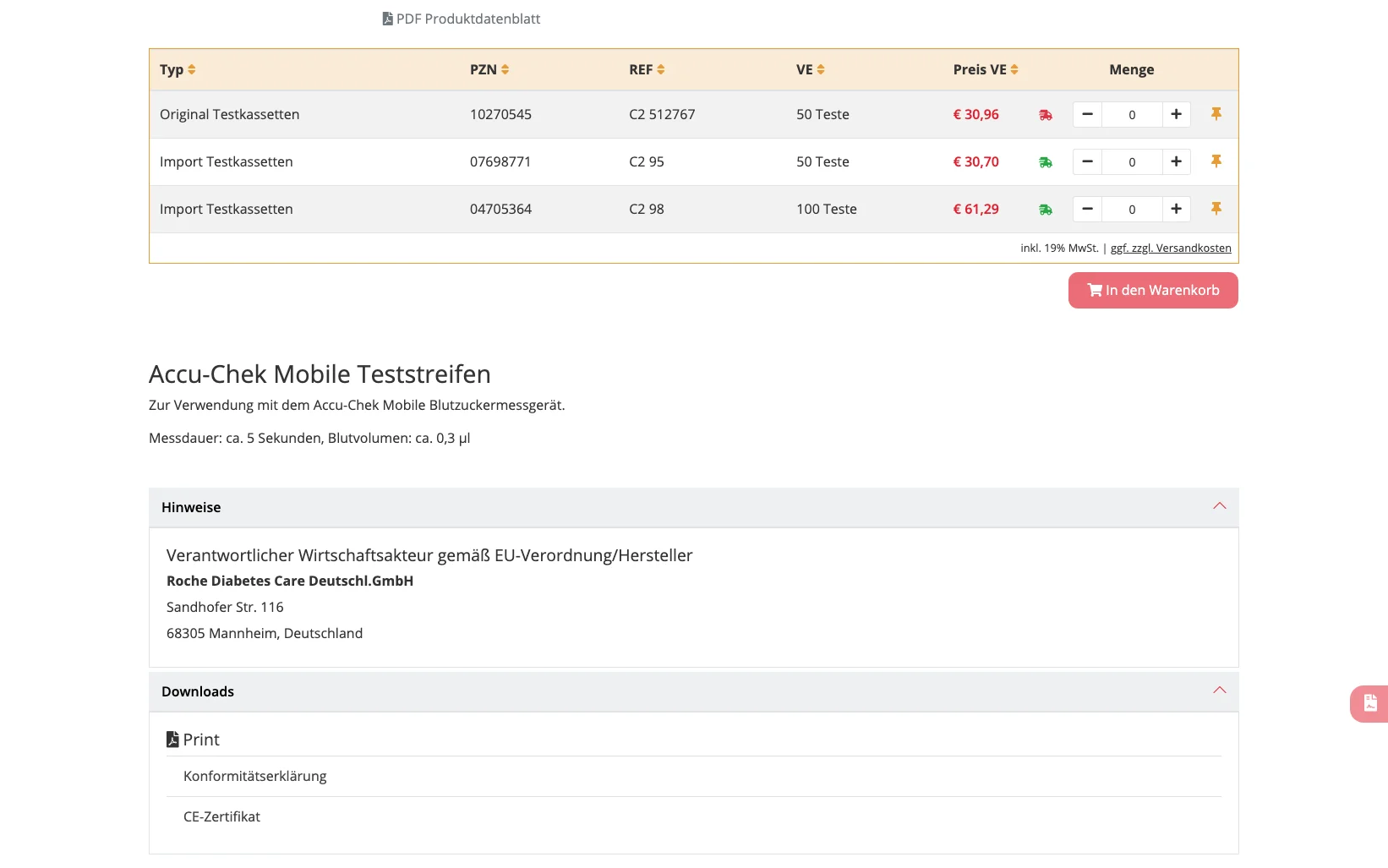Viewport: 1388px width, 868px height.
Task: Open the Konformitätserklärung download
Action: pos(254,776)
